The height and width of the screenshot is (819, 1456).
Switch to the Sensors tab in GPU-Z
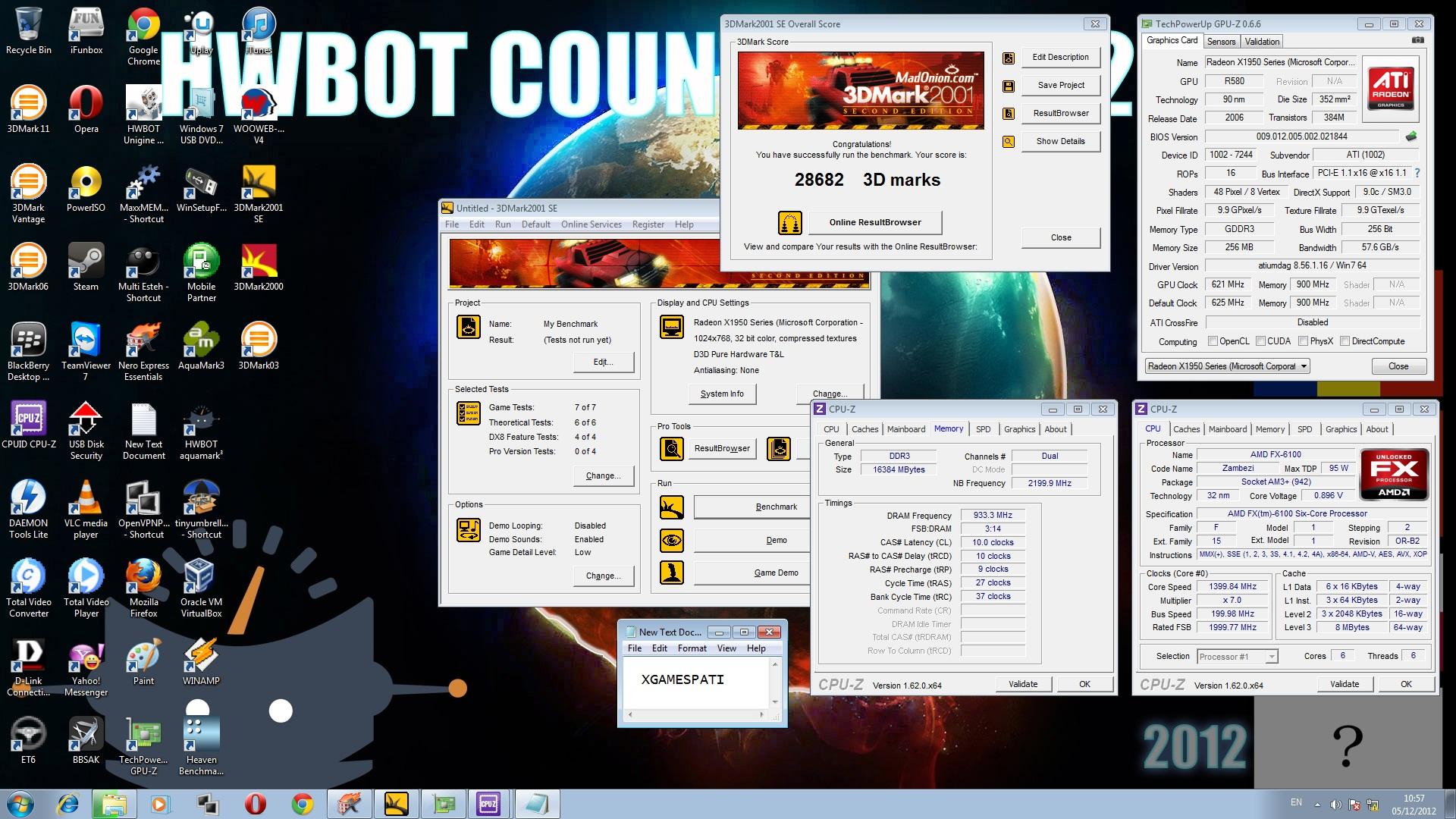pos(1221,42)
